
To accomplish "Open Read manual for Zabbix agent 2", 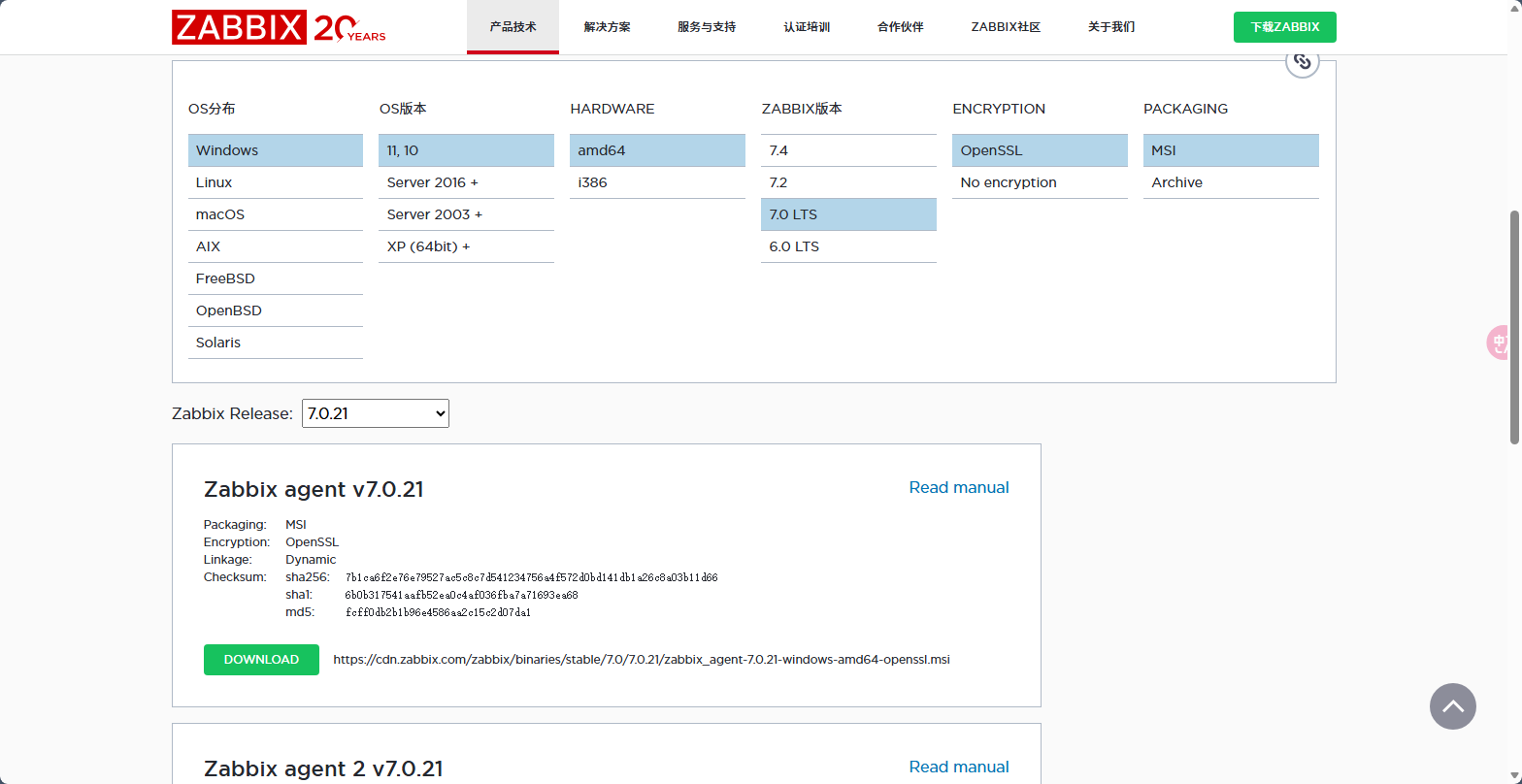I will point(958,767).
